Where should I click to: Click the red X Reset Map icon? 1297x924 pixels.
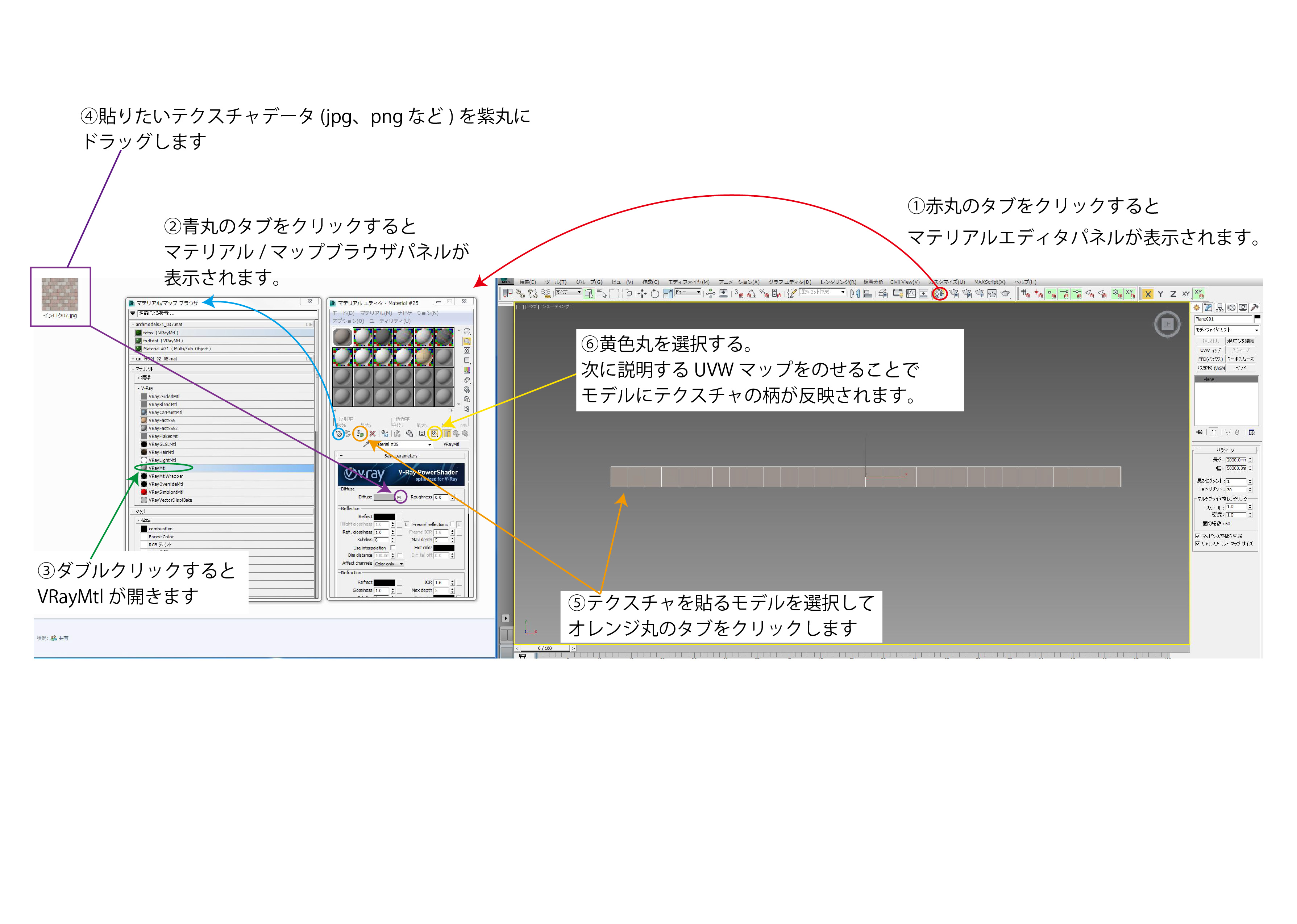[373, 434]
